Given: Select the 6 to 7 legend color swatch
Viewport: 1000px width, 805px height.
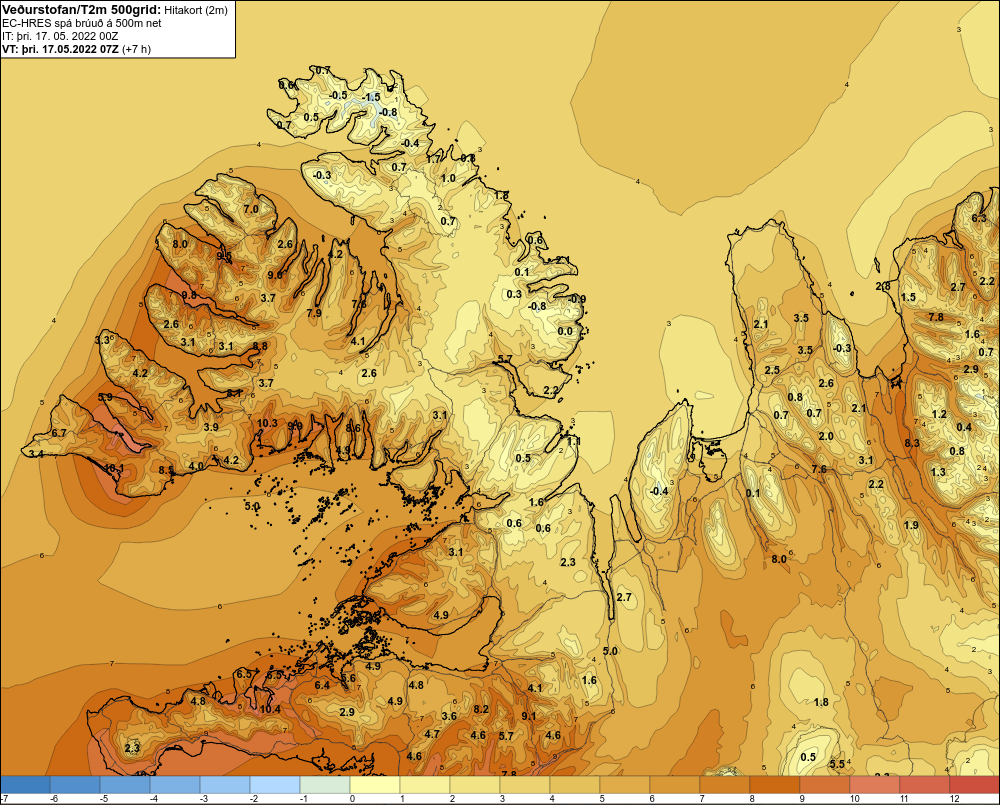Looking at the screenshot, I should click(675, 784).
